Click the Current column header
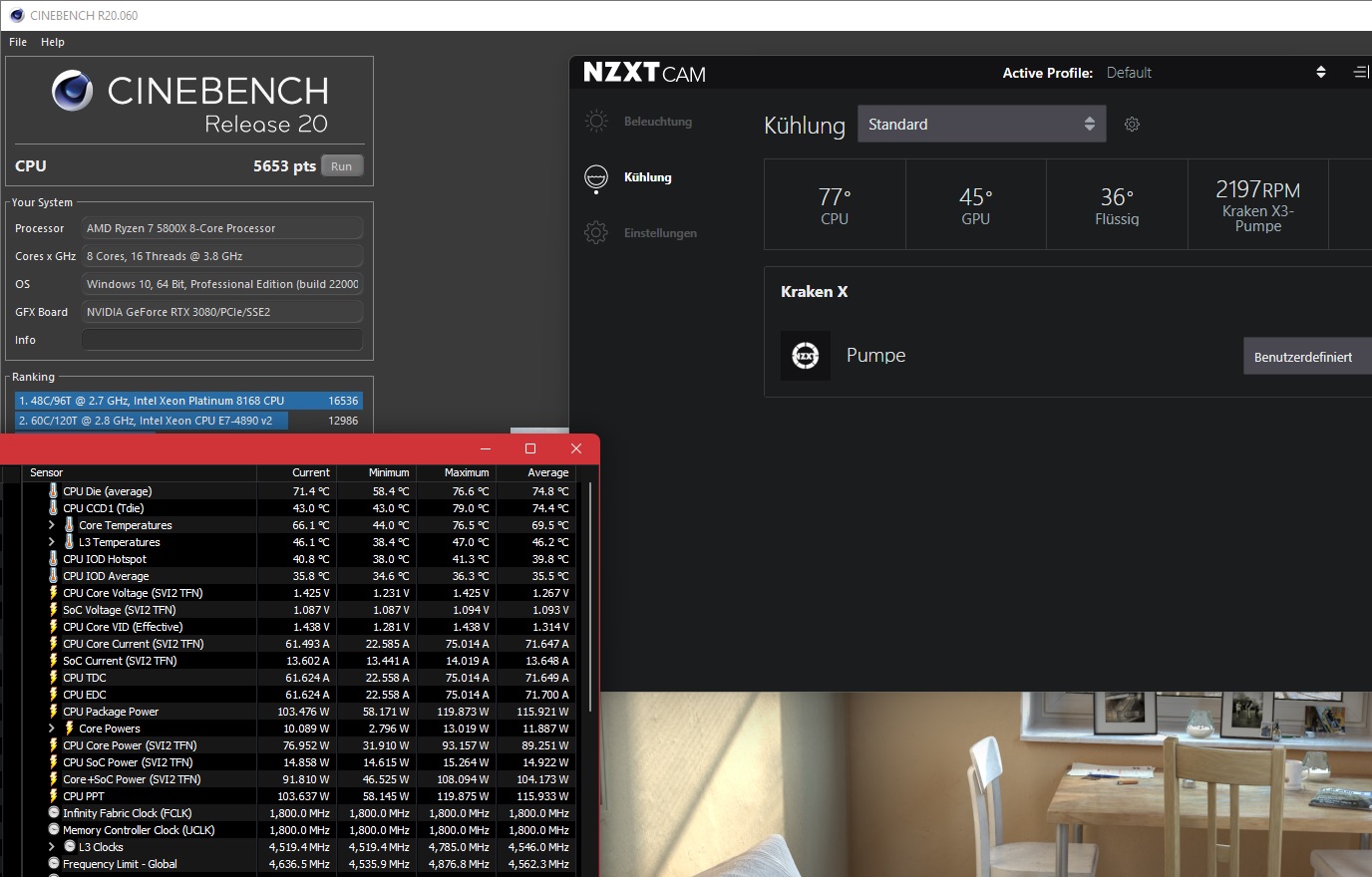 297,472
